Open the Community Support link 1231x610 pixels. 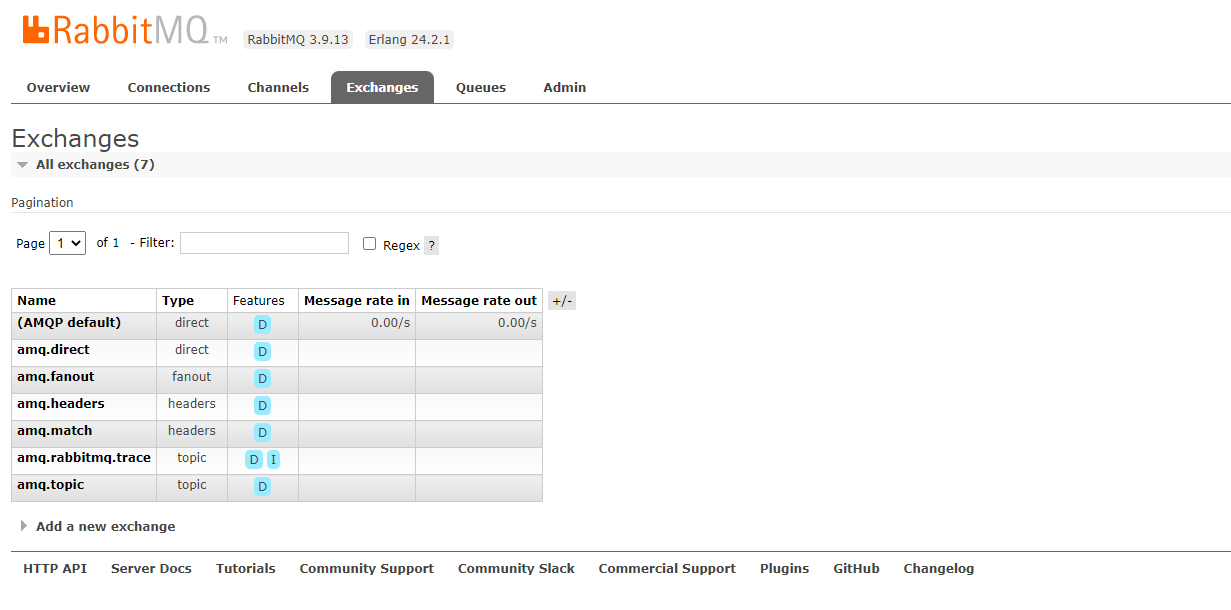(x=367, y=568)
